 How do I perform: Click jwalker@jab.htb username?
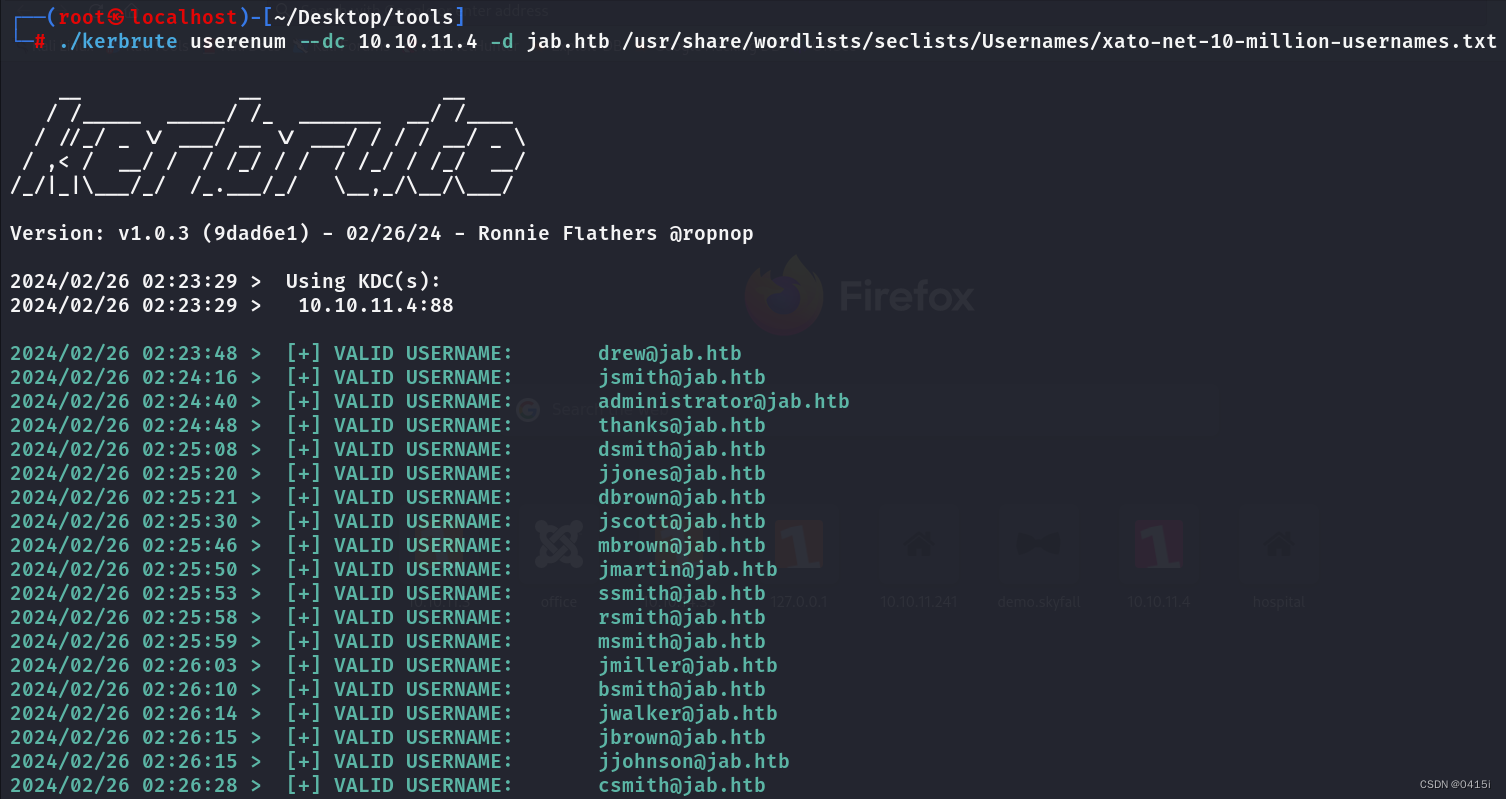tap(688, 714)
